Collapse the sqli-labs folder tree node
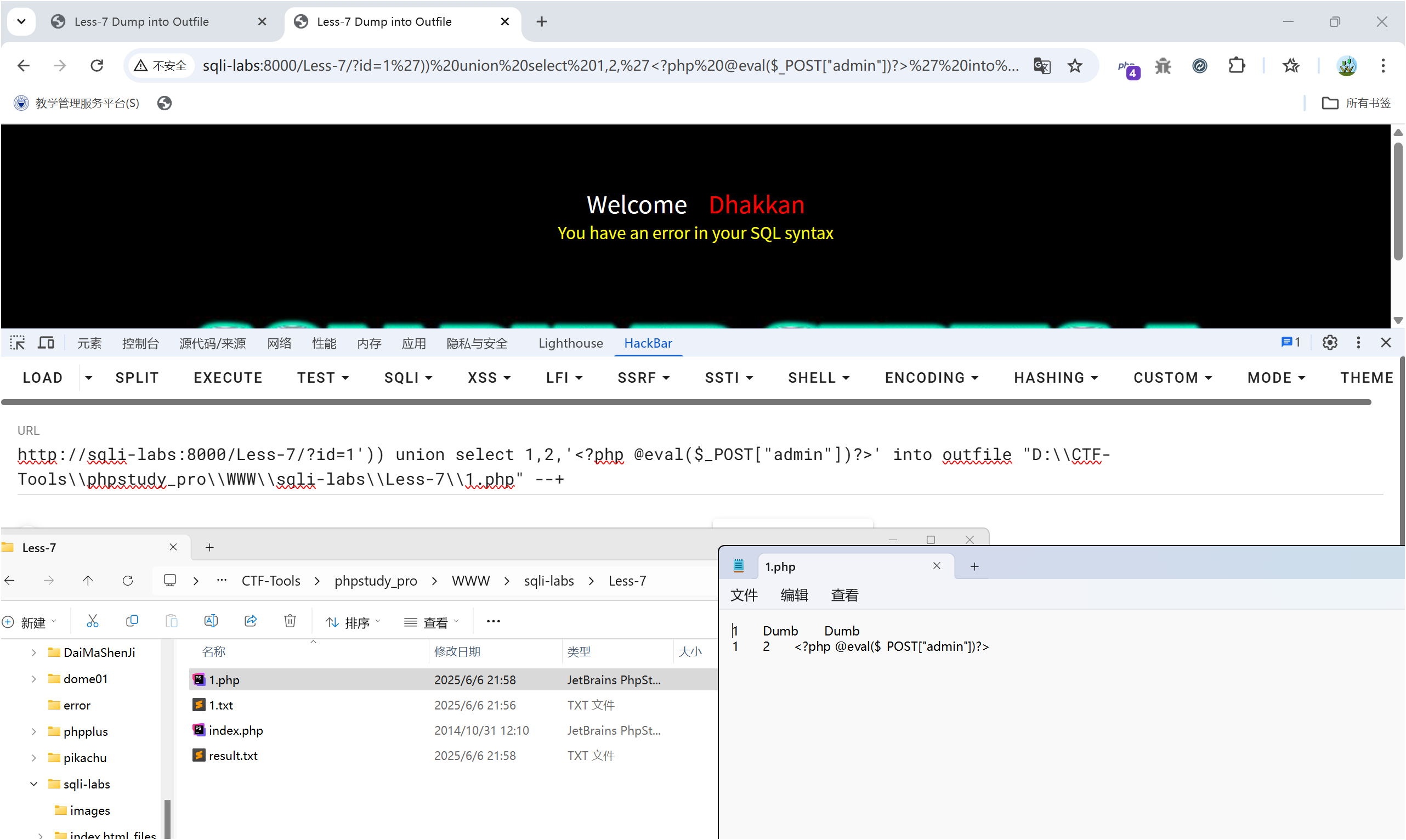The height and width of the screenshot is (840, 1406). coord(34,784)
